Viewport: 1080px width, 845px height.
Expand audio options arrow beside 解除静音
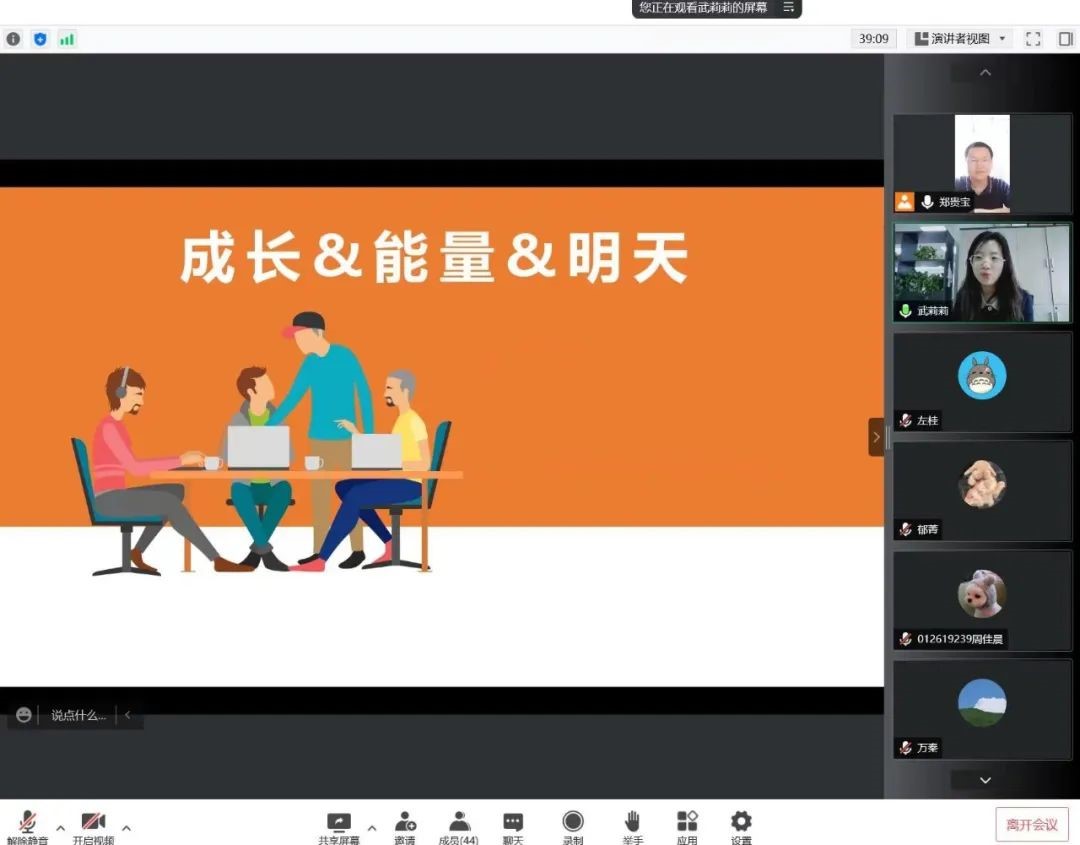tap(60, 827)
